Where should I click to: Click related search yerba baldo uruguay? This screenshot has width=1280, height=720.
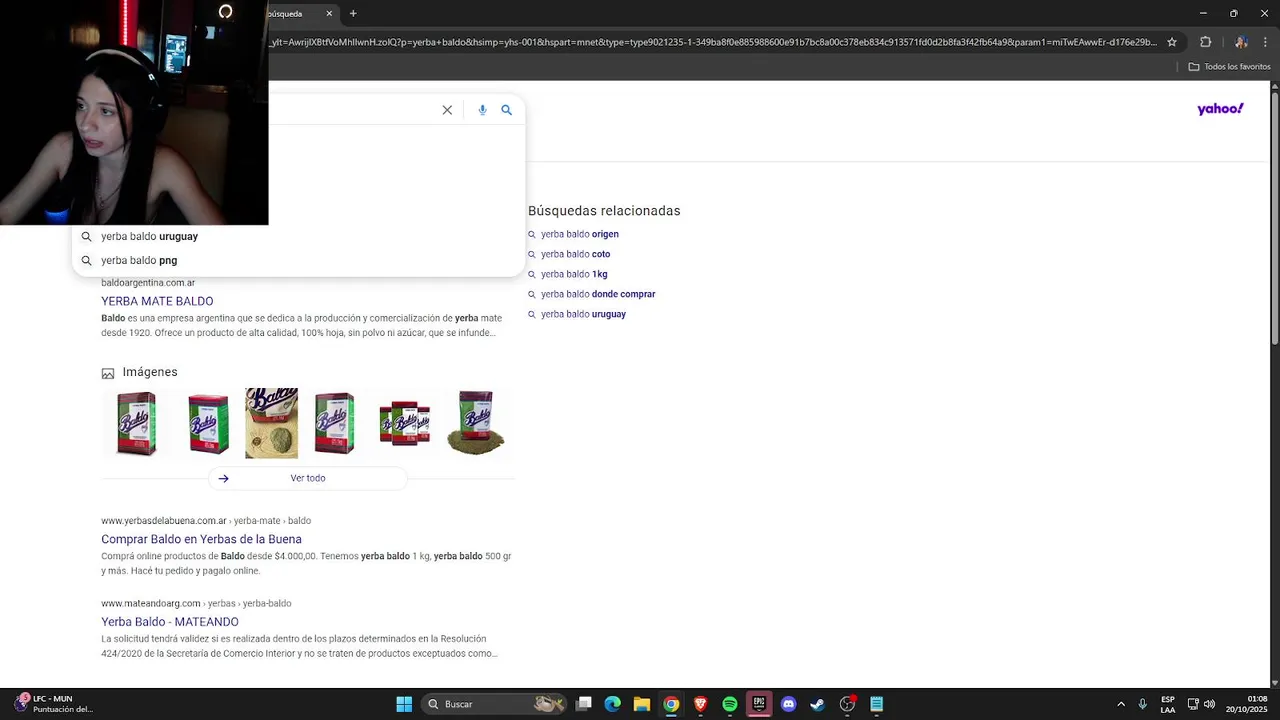[x=583, y=314]
